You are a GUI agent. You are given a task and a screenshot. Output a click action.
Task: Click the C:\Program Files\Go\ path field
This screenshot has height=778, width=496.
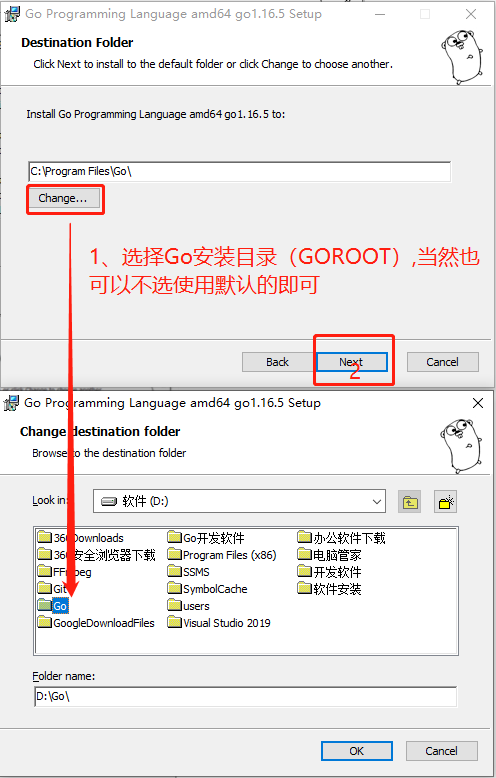[x=240, y=172]
